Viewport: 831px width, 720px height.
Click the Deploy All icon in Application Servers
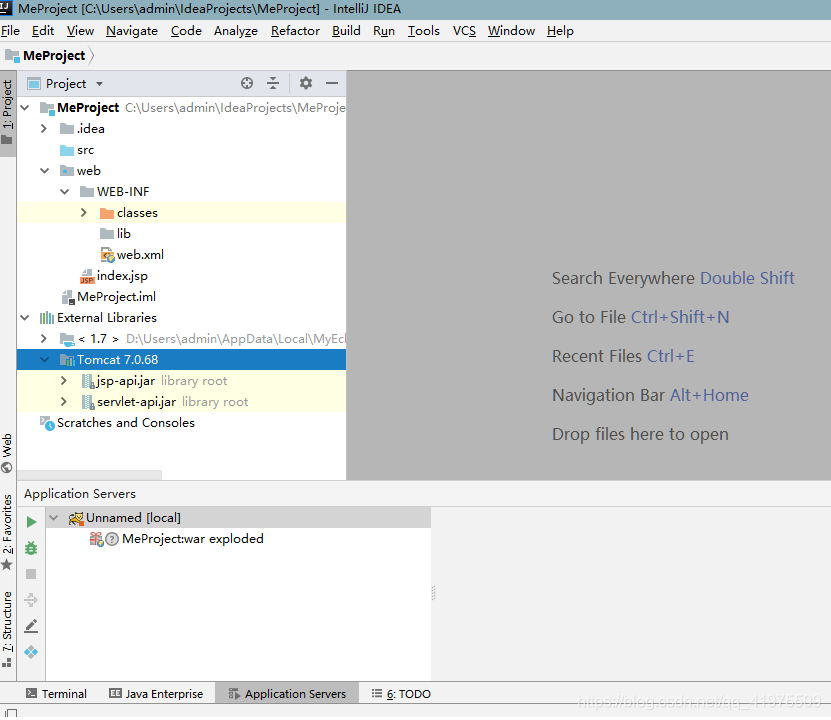point(31,600)
